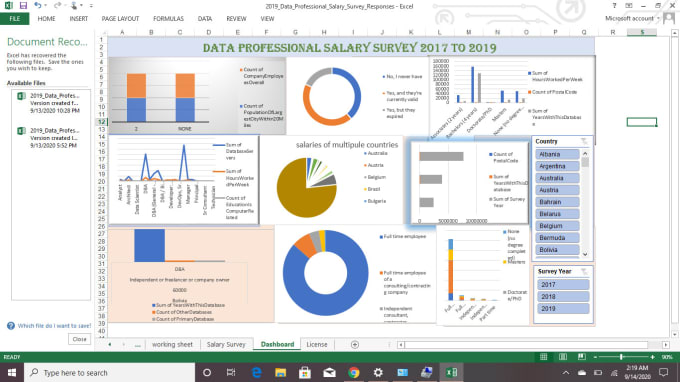Open the FORMULAS ribbon tab
Viewport: 680px width, 382px height.
tap(168, 19)
